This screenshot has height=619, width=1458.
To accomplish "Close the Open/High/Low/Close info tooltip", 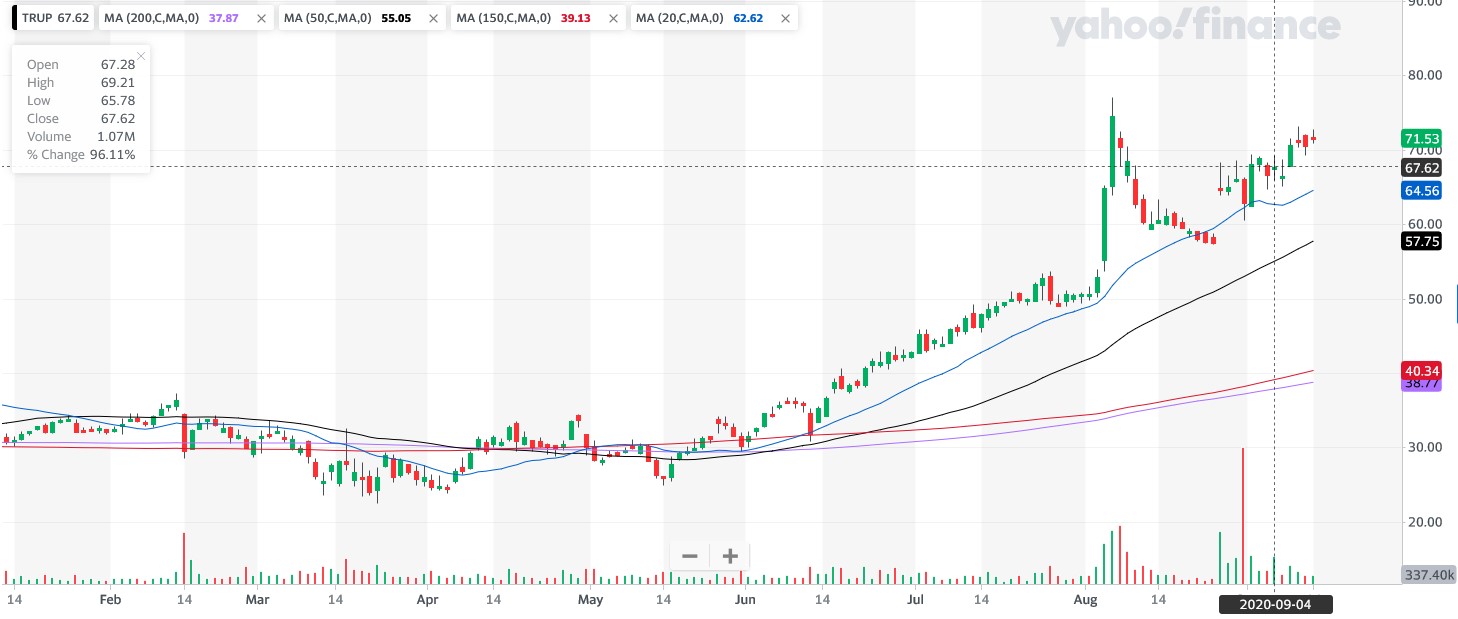I will (x=141, y=56).
